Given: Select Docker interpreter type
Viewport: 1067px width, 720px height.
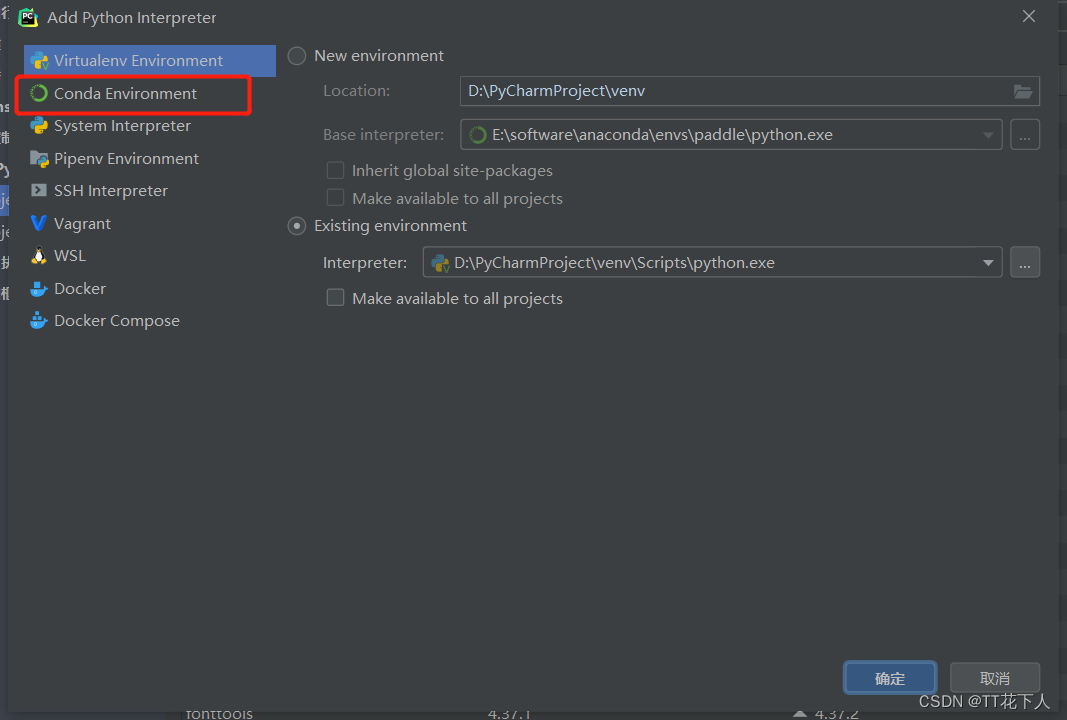Looking at the screenshot, I should [150, 289].
